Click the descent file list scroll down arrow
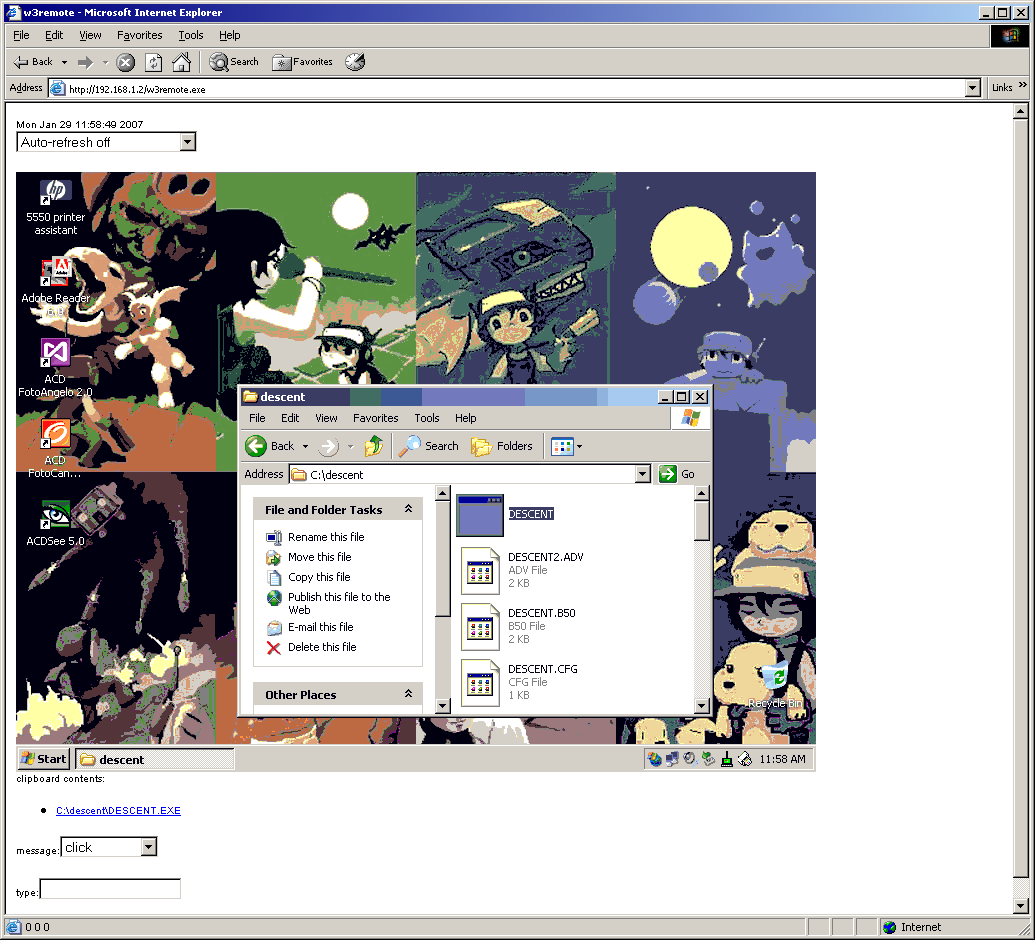Image resolution: width=1035 pixels, height=940 pixels. click(702, 706)
